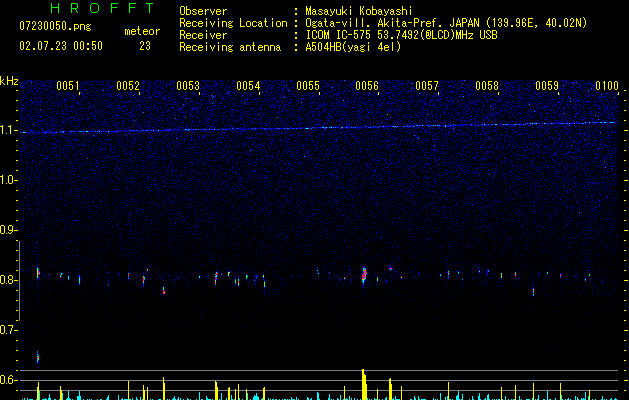Click the 0.6 kHz axis label
This screenshot has width=629, height=400.
(x=8, y=380)
